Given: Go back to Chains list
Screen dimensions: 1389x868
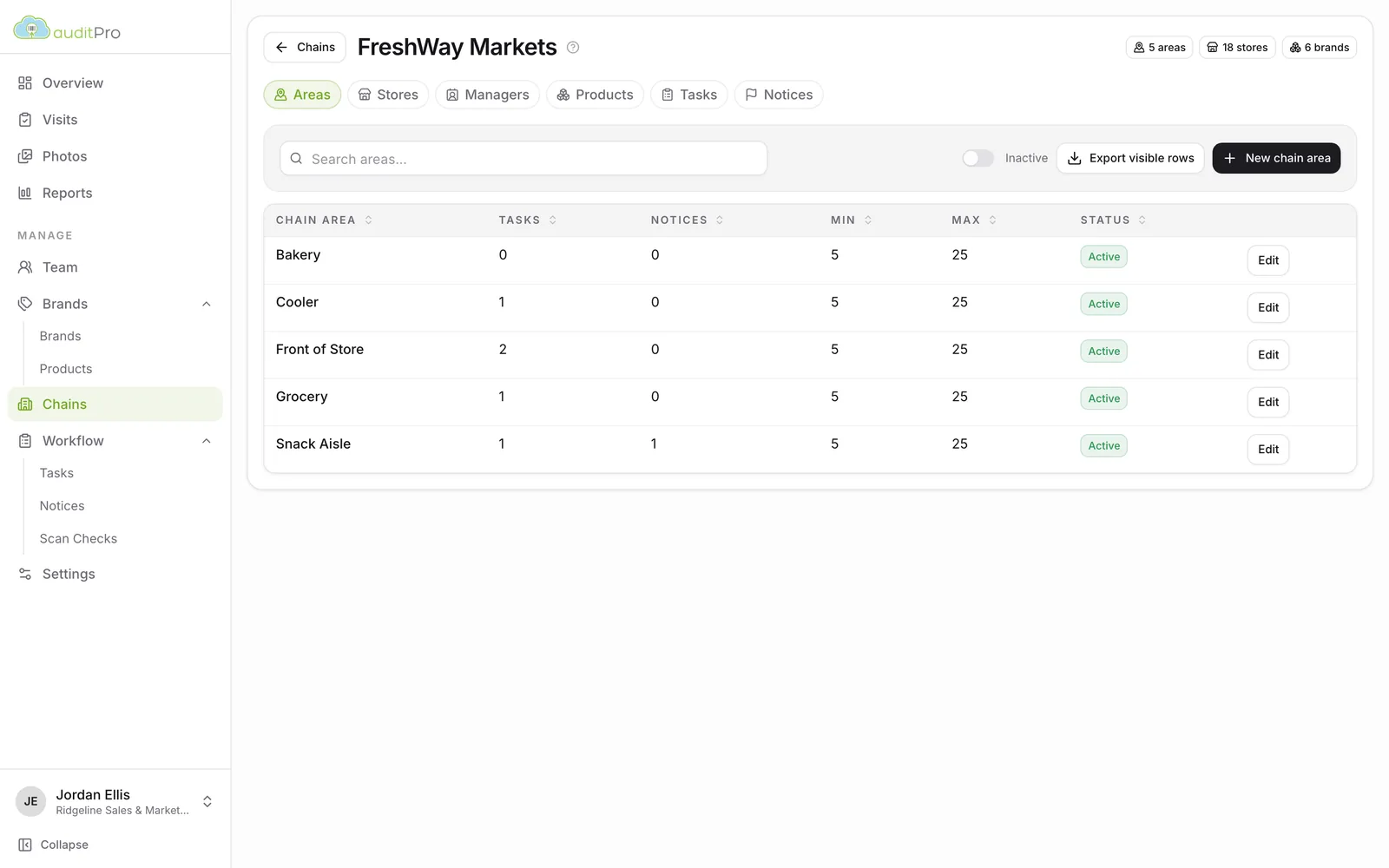Looking at the screenshot, I should point(305,48).
